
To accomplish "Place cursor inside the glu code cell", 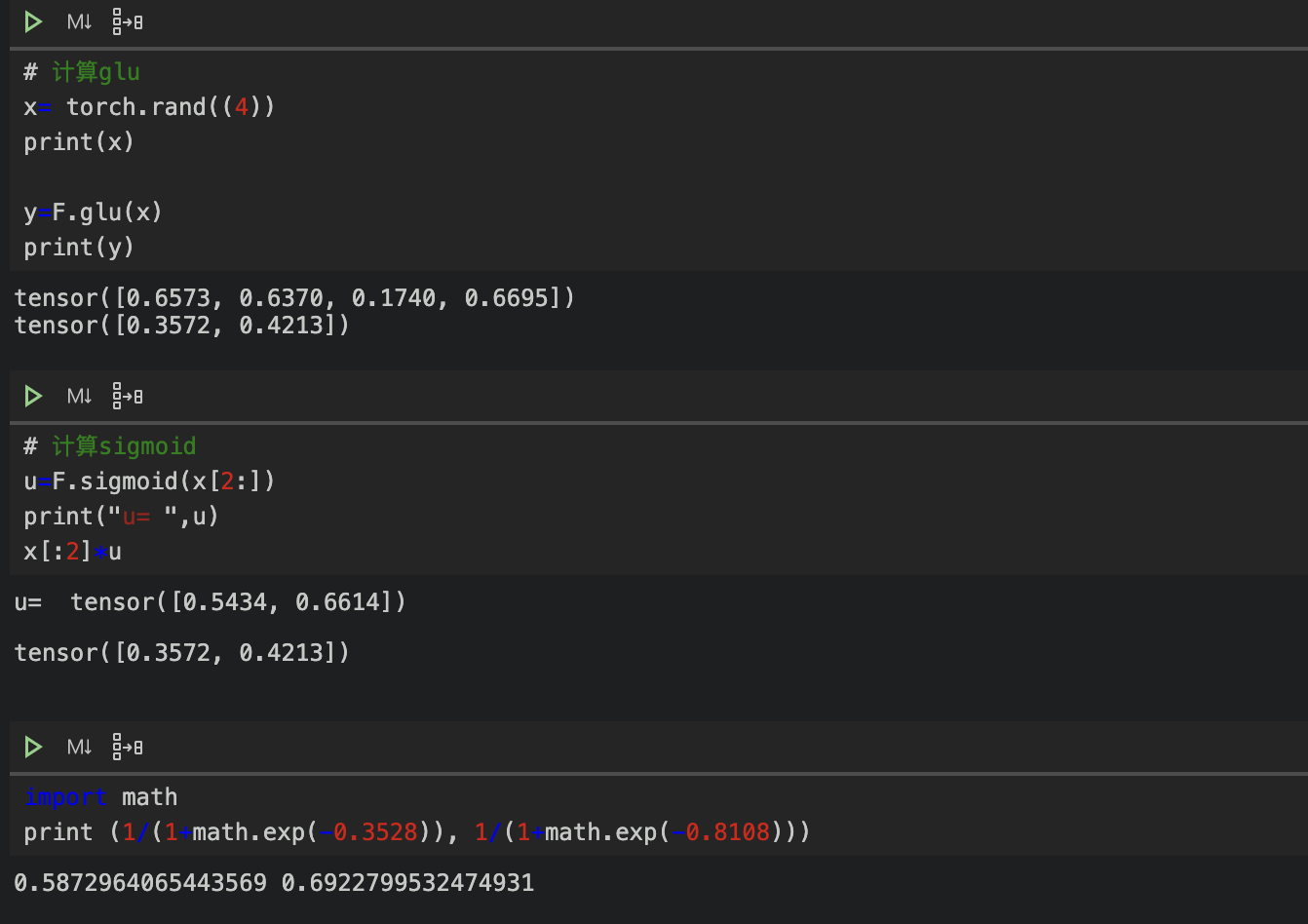I will tap(146, 141).
